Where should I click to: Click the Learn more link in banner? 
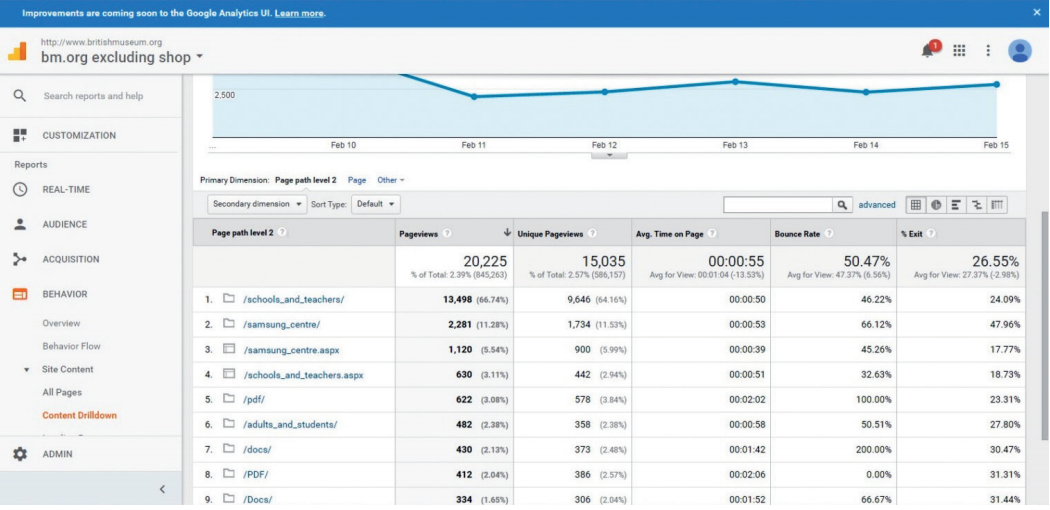tap(299, 13)
